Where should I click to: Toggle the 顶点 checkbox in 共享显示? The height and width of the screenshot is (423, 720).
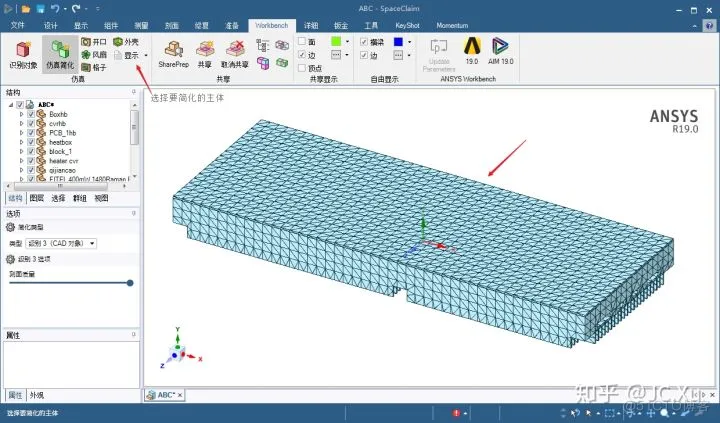click(302, 68)
